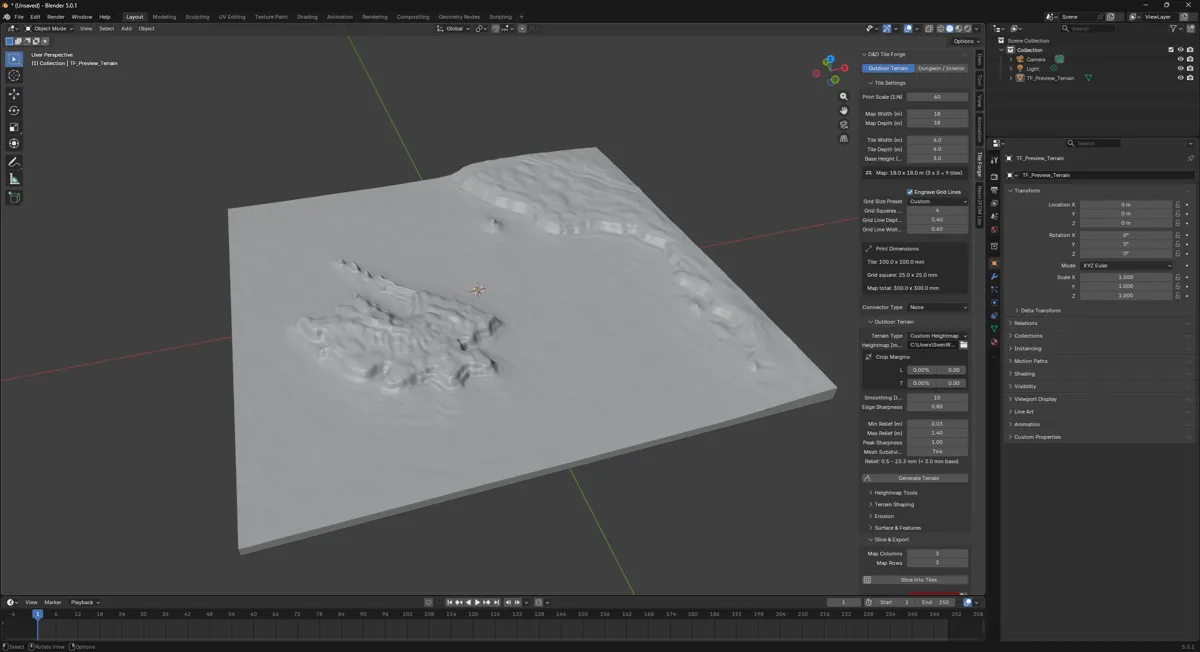1200x652 pixels.
Task: Uncheck Engrave Grid Lines
Action: 910,192
